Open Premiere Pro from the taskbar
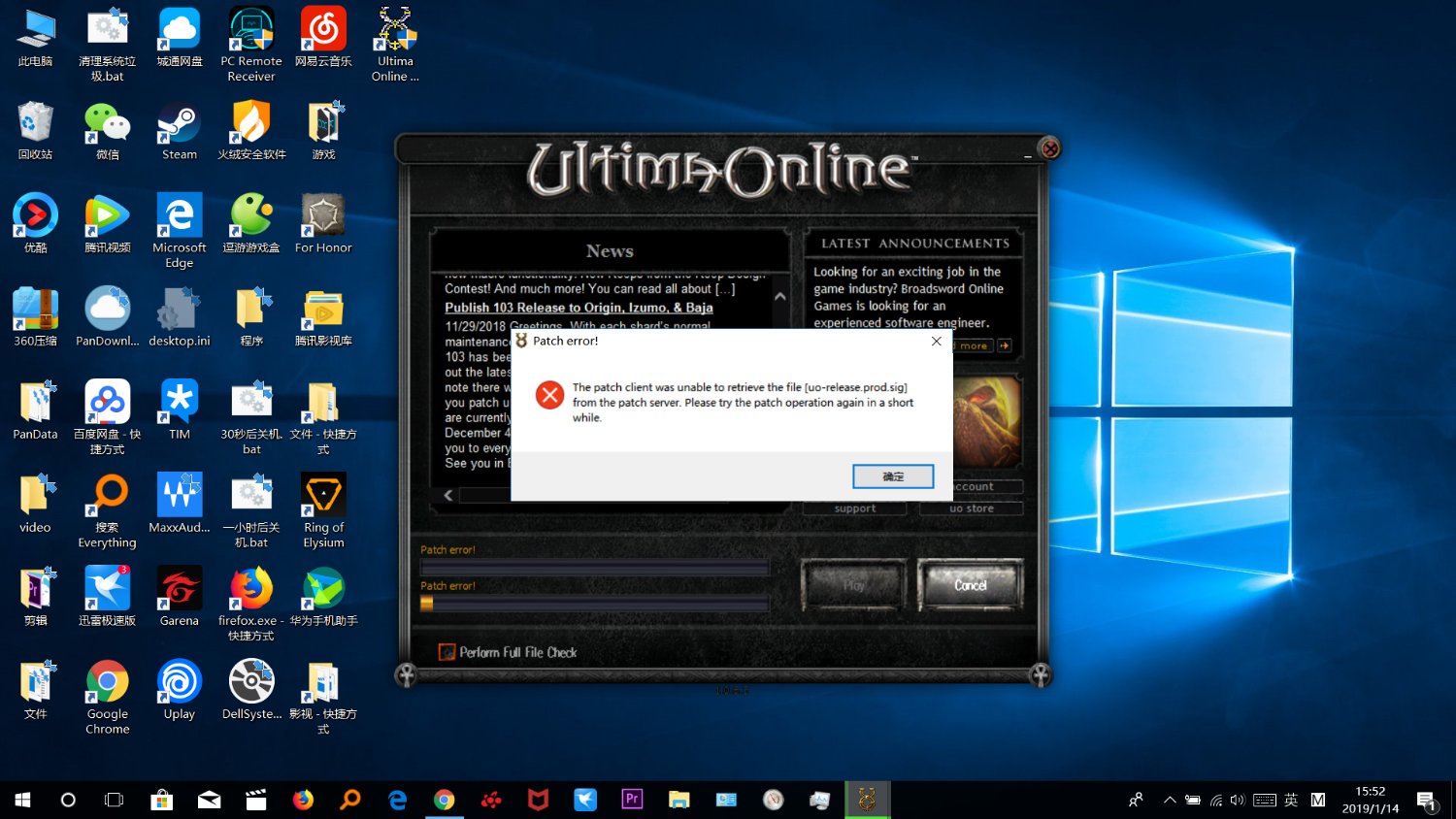The image size is (1456, 819). pyautogui.click(x=632, y=800)
